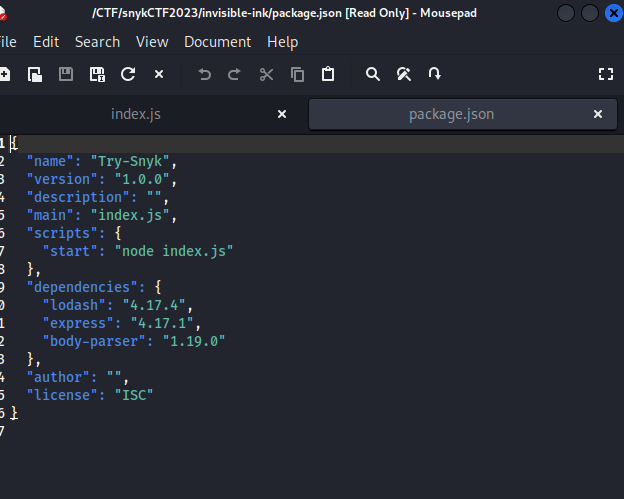
Task: Click the Go To line icon
Action: click(434, 74)
